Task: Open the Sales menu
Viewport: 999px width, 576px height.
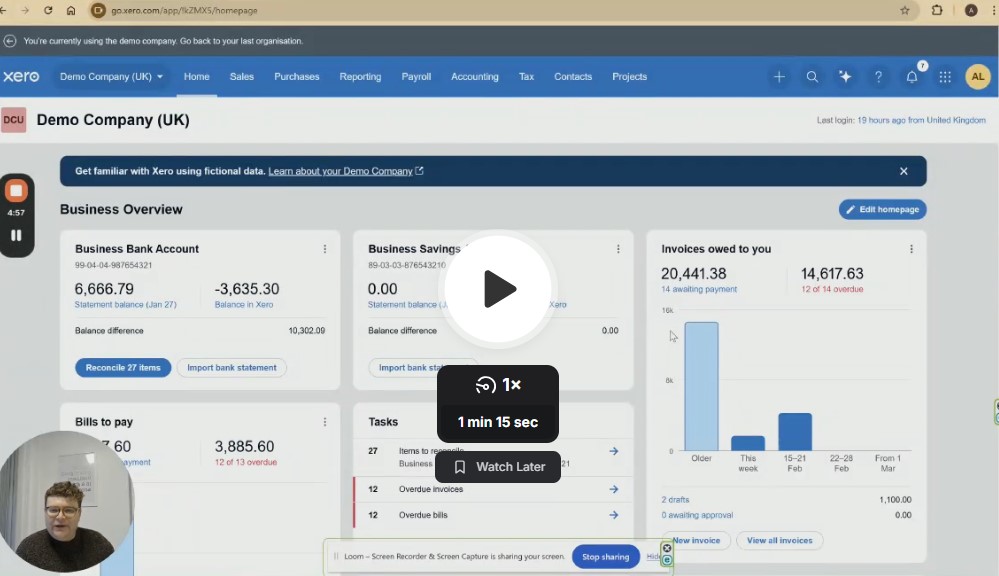Action: (241, 76)
